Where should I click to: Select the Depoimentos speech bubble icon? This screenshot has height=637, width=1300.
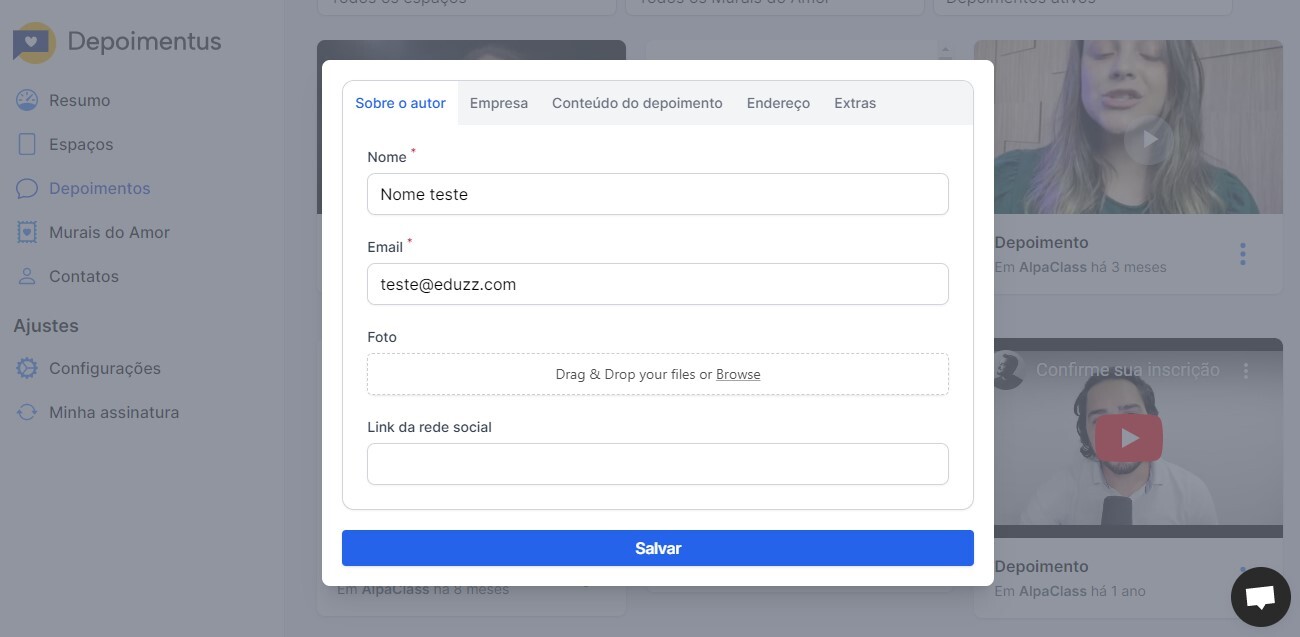(x=27, y=188)
